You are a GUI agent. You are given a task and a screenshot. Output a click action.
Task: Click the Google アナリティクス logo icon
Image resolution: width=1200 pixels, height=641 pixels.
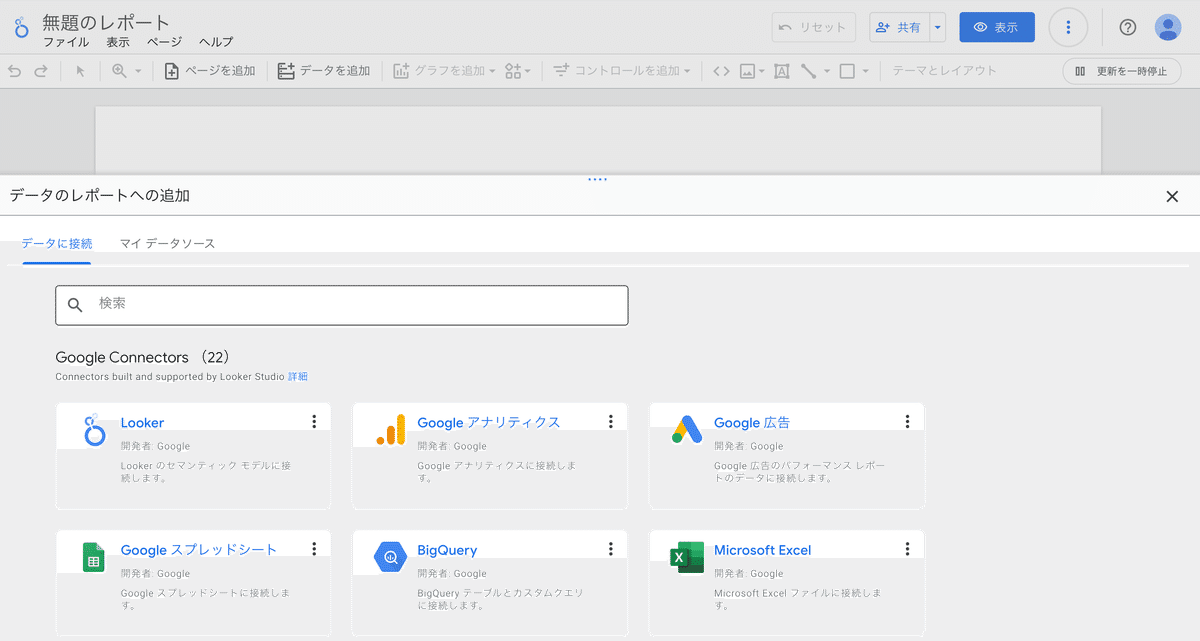(391, 429)
